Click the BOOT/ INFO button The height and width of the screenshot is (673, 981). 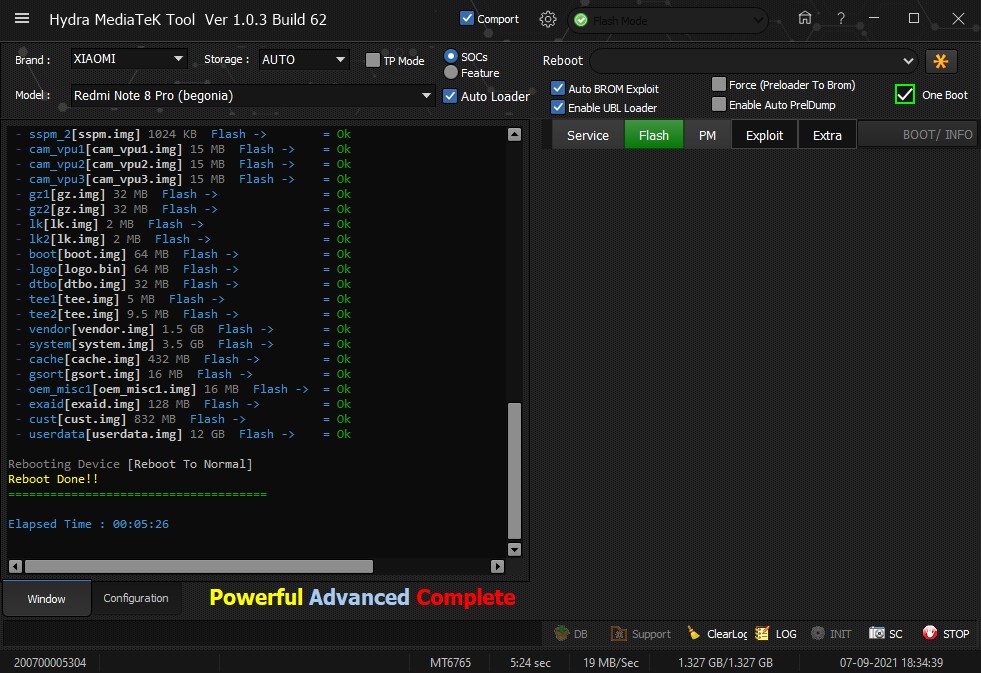918,134
